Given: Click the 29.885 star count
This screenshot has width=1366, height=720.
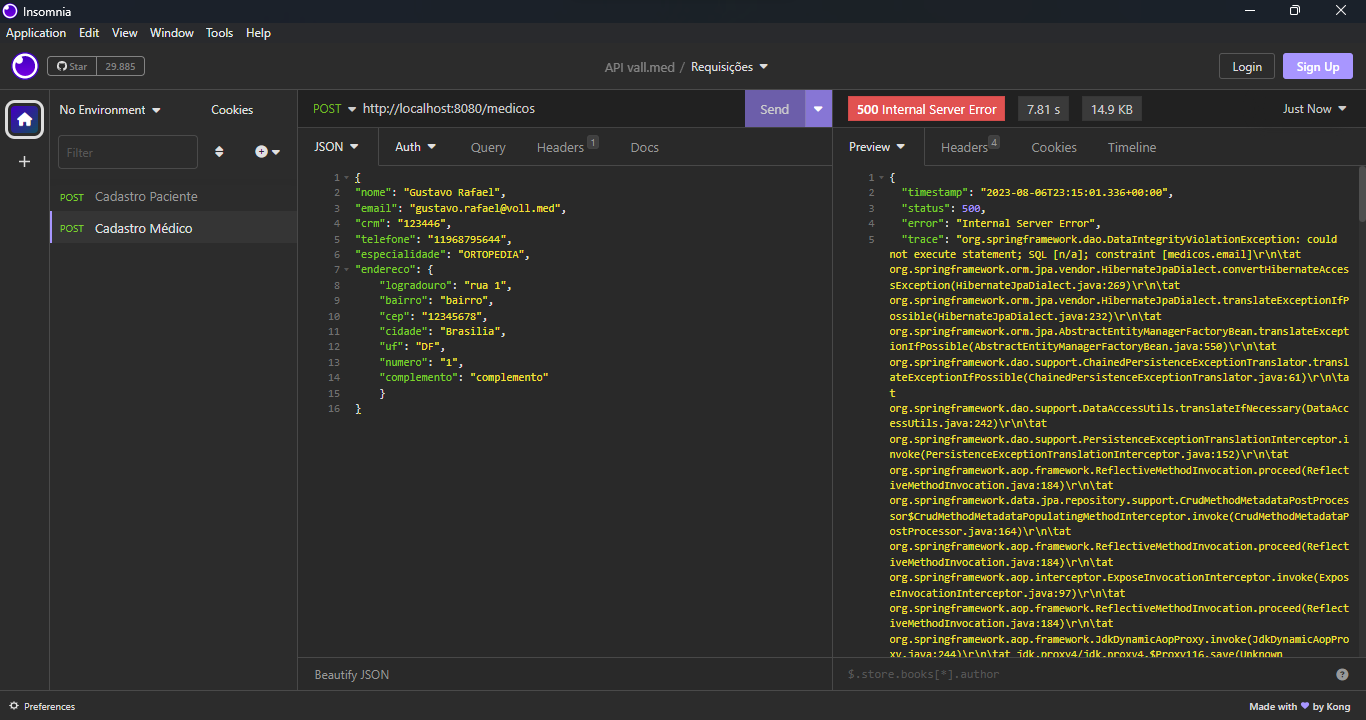Looking at the screenshot, I should click(x=120, y=67).
